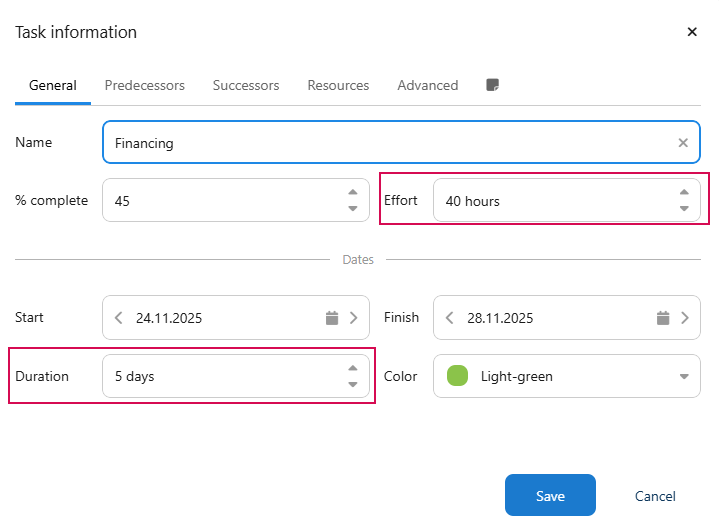Increase the Effort hours
The width and height of the screenshot is (719, 531).
pyautogui.click(x=684, y=193)
